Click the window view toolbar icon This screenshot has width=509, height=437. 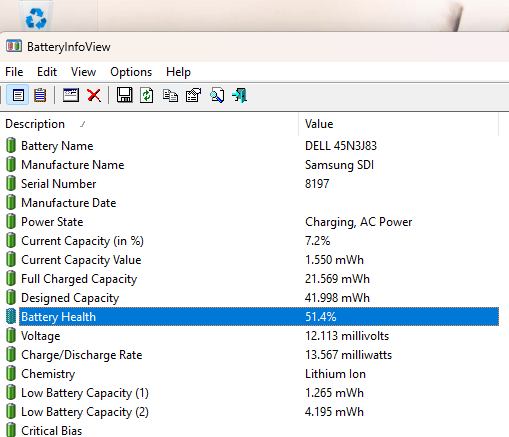click(71, 96)
